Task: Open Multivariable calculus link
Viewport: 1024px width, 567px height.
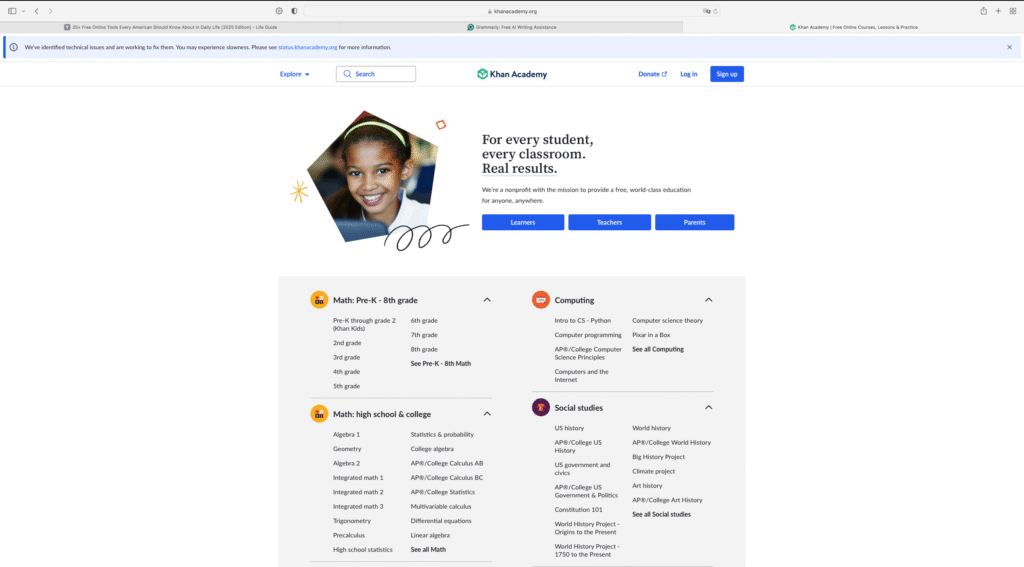Action: click(x=441, y=506)
